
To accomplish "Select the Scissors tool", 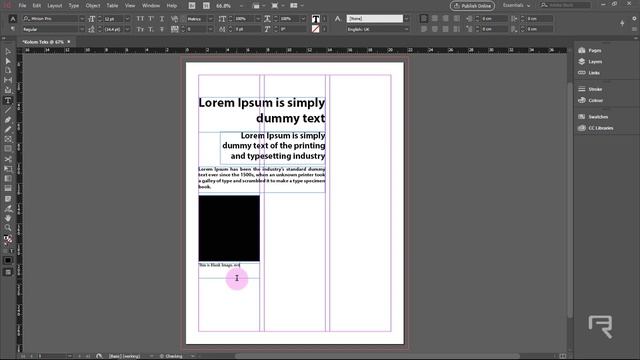I will (x=8, y=159).
